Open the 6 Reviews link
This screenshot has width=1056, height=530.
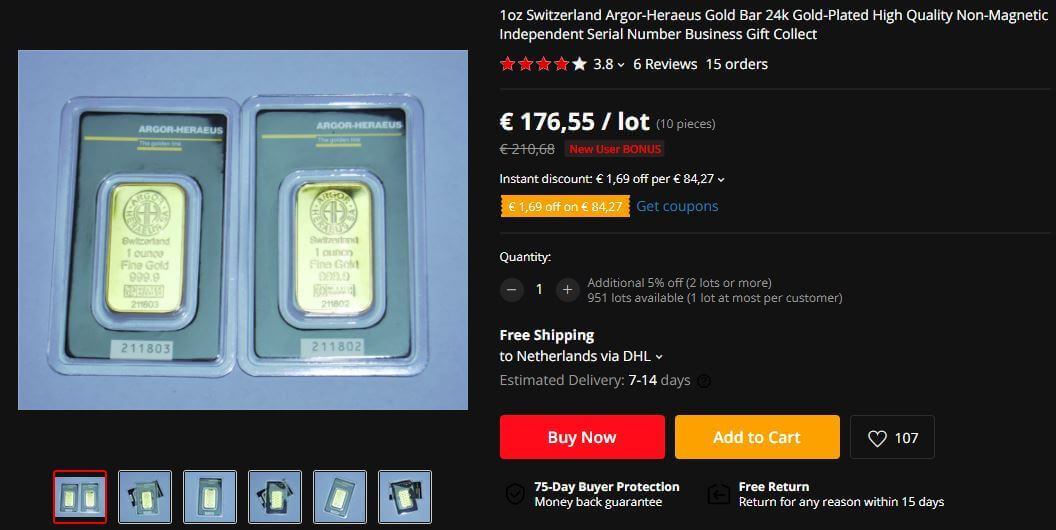[665, 64]
